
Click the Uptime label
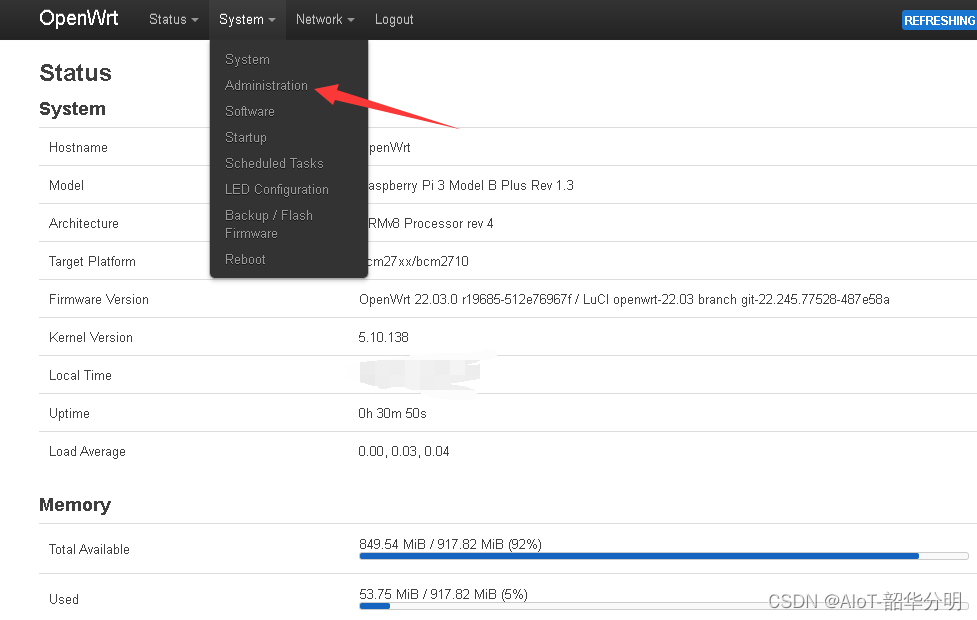click(69, 414)
